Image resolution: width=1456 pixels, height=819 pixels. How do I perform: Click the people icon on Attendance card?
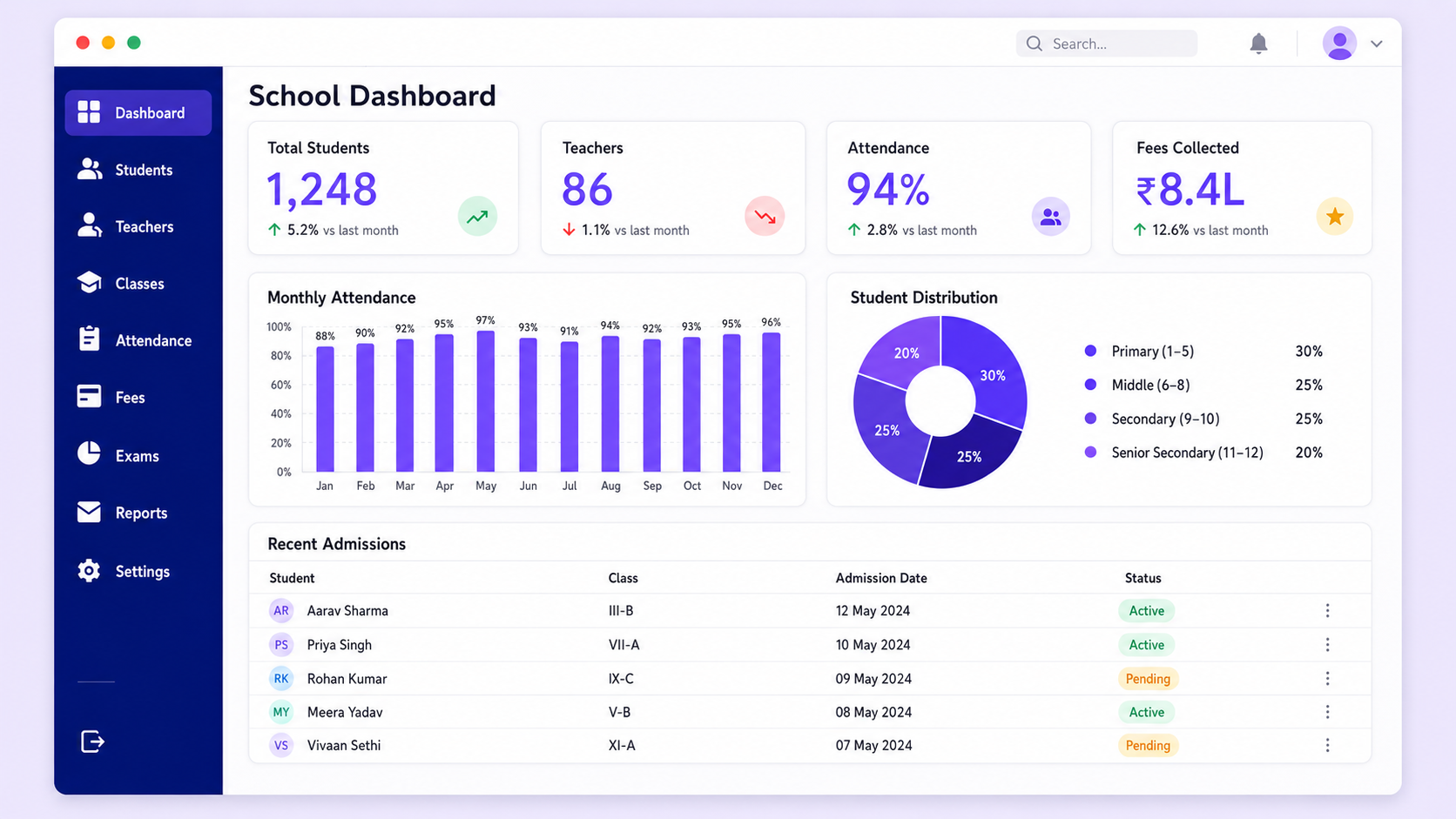click(x=1051, y=217)
